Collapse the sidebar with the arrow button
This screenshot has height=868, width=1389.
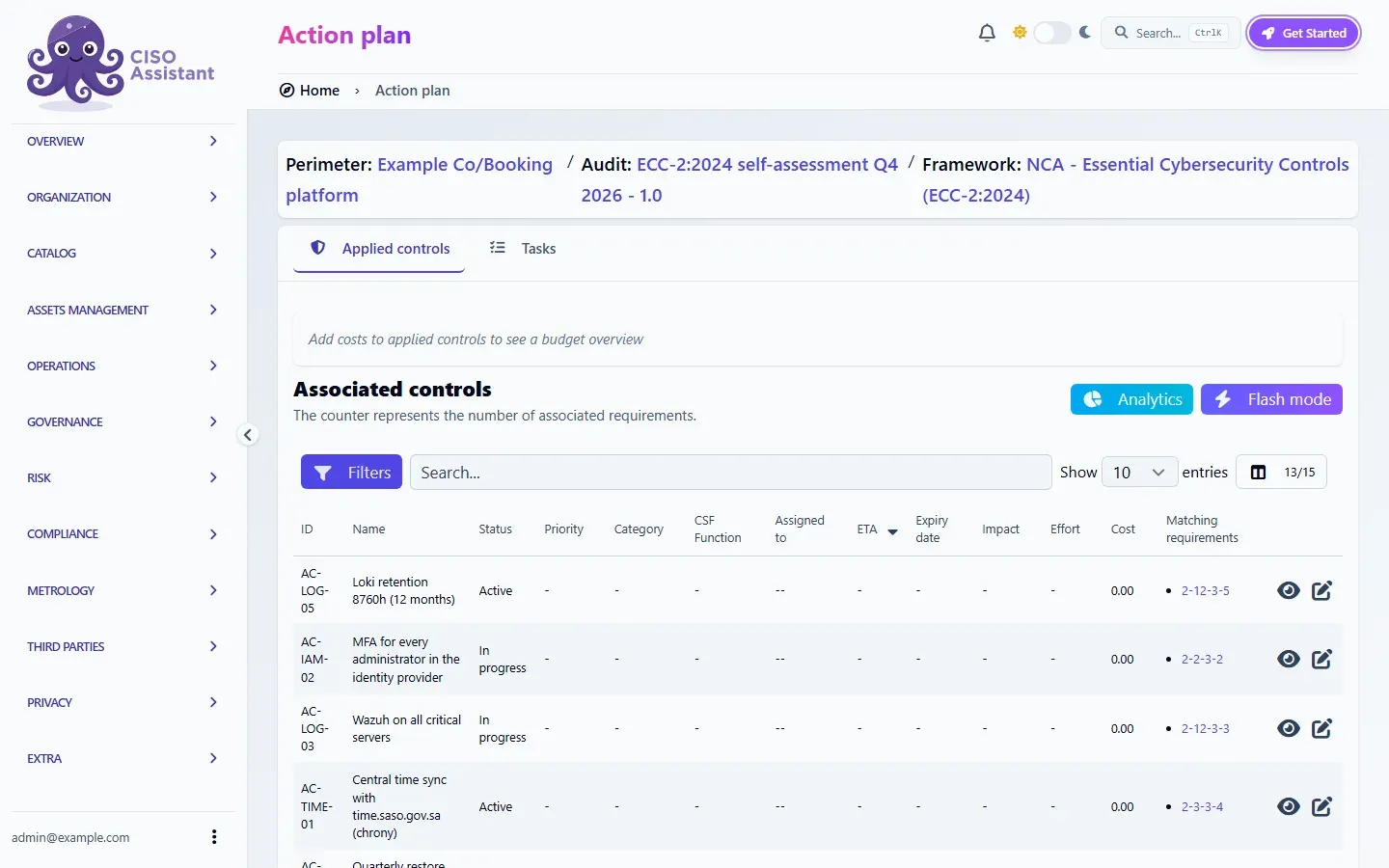point(248,435)
